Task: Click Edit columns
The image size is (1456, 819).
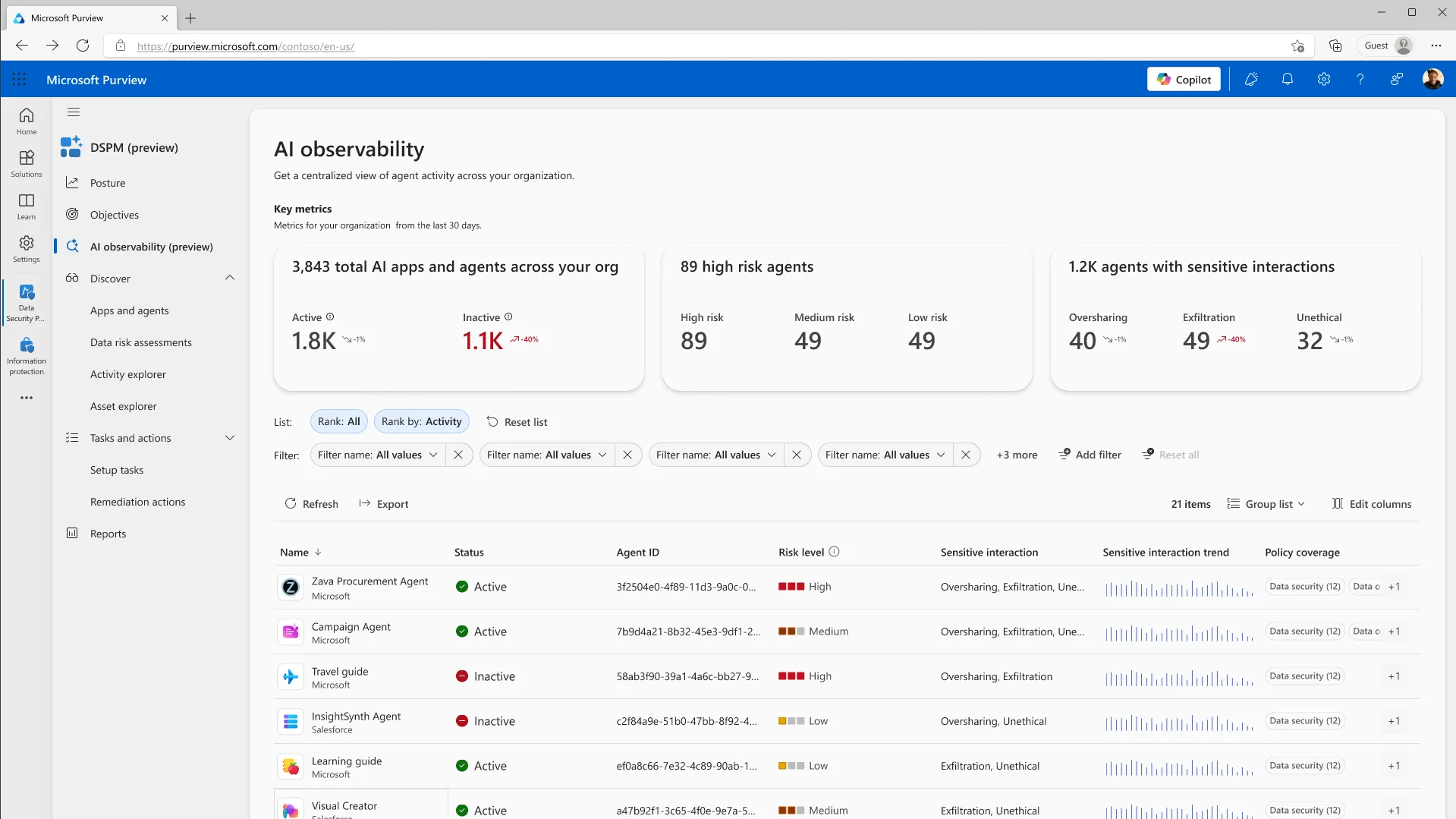Action: pos(1372,504)
